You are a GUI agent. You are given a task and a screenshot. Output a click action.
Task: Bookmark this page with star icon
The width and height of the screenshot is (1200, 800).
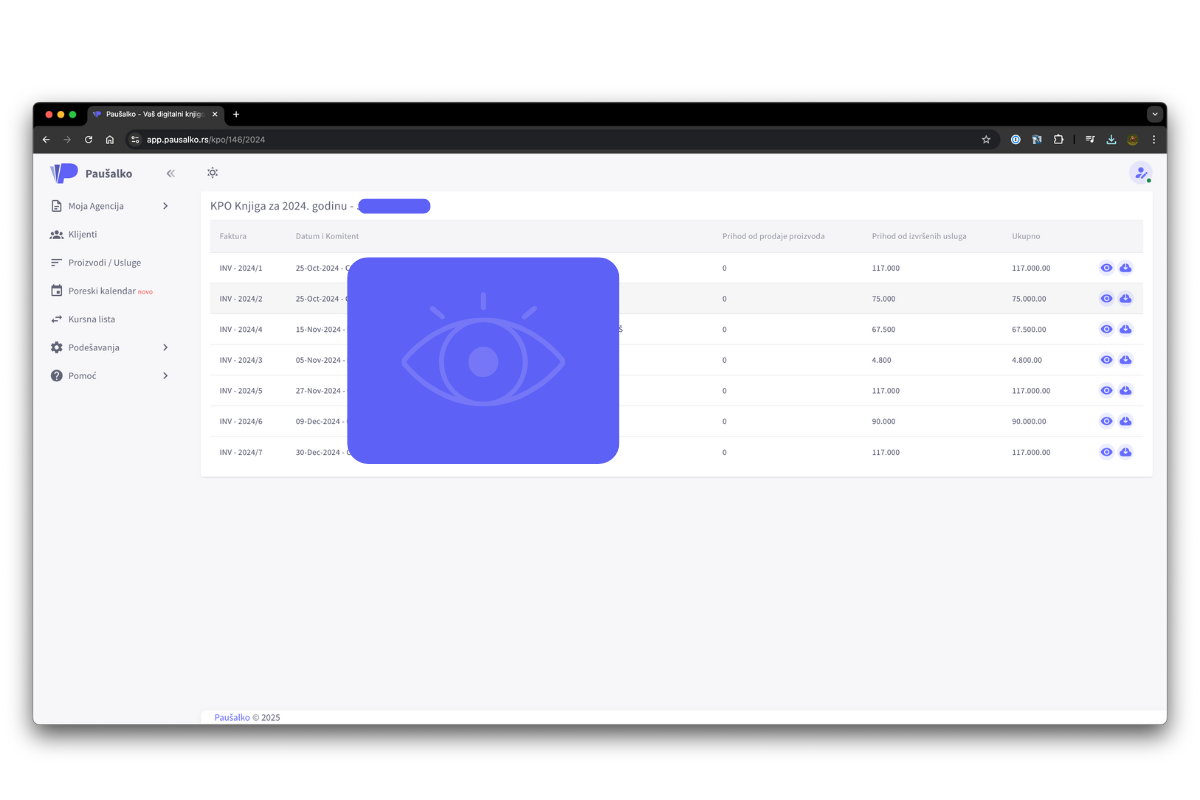(x=986, y=140)
